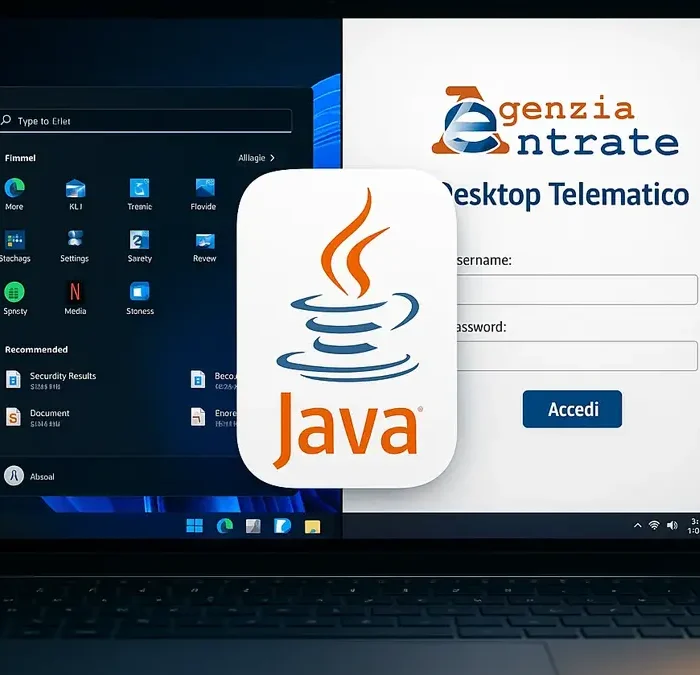This screenshot has width=700, height=675.
Task: Launch the green Spnsty app icon
Action: tap(14, 292)
